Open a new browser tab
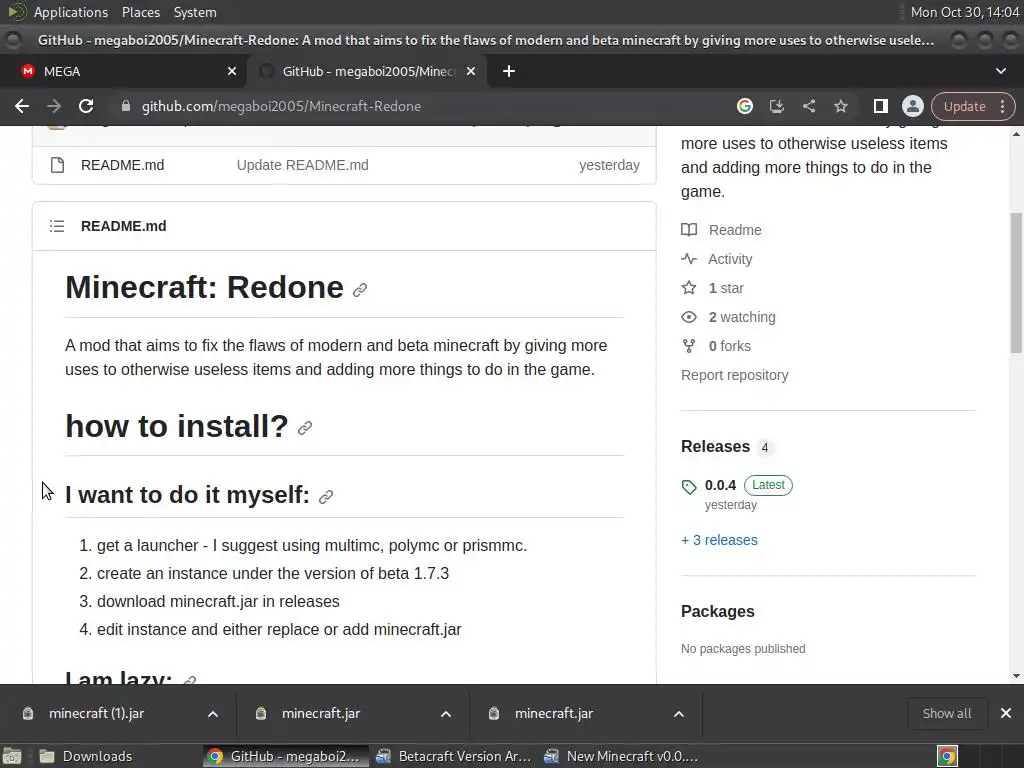 pyautogui.click(x=509, y=71)
